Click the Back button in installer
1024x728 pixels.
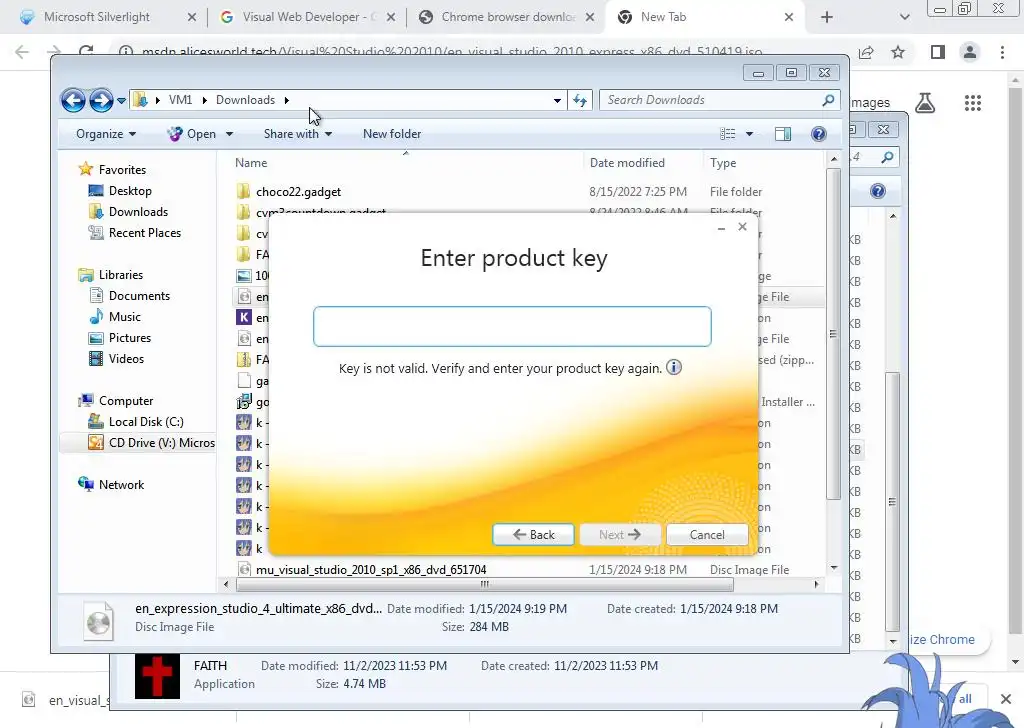tap(534, 535)
